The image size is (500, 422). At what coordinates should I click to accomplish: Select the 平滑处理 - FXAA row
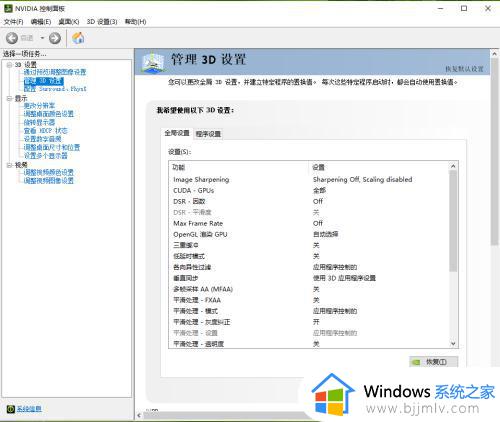coord(309,300)
